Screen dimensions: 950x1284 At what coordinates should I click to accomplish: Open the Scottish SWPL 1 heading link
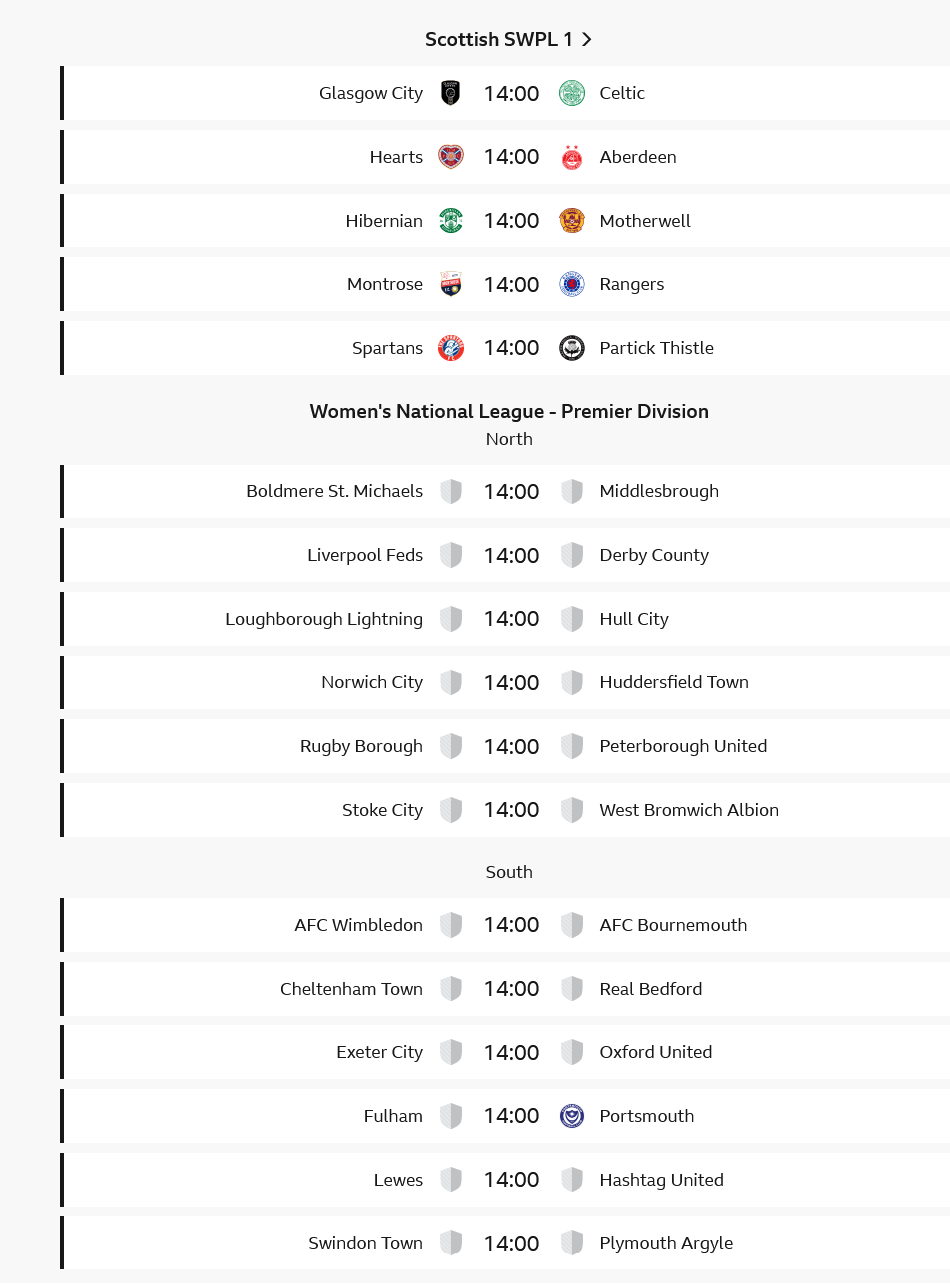509,39
